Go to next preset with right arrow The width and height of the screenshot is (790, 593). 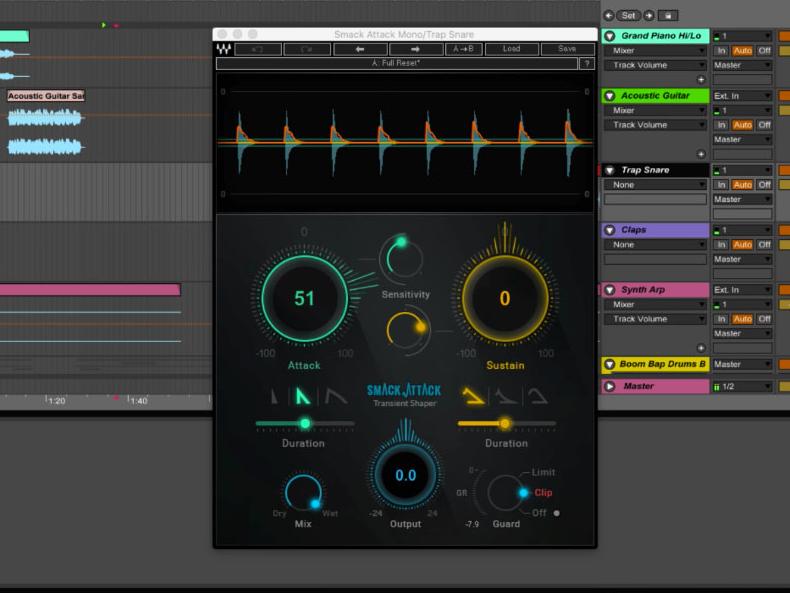(412, 48)
